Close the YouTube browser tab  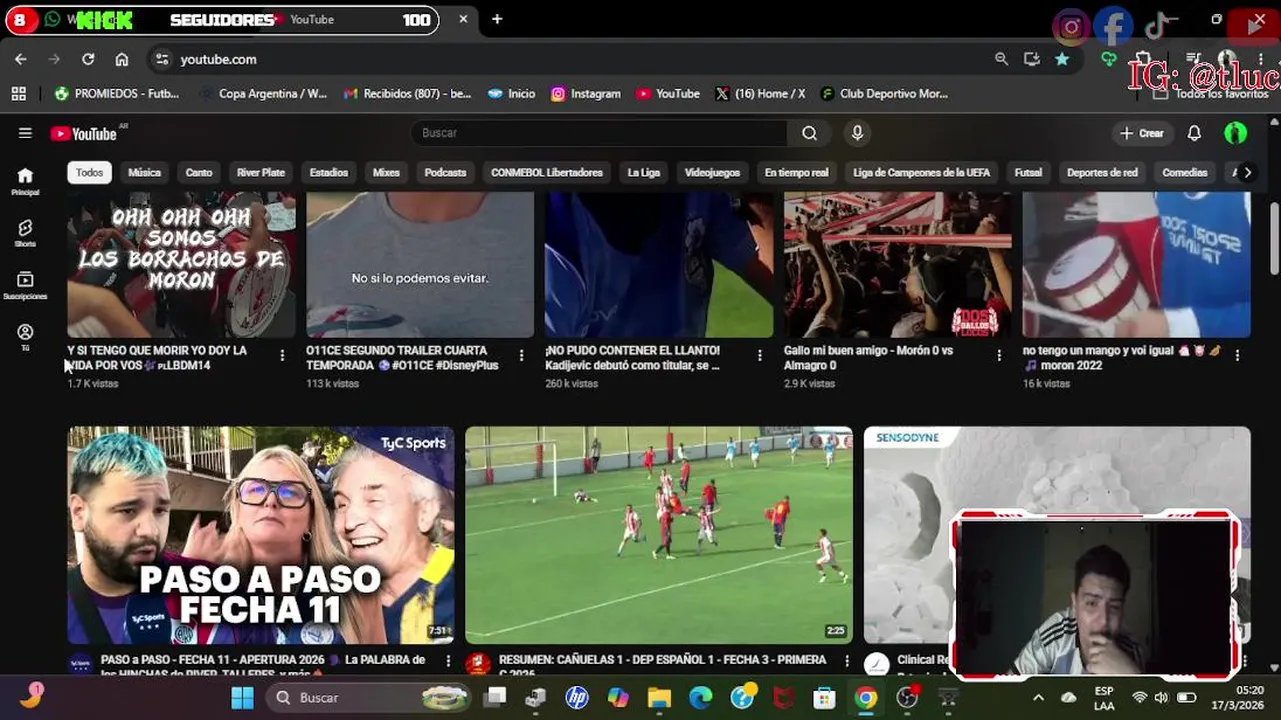click(x=463, y=19)
